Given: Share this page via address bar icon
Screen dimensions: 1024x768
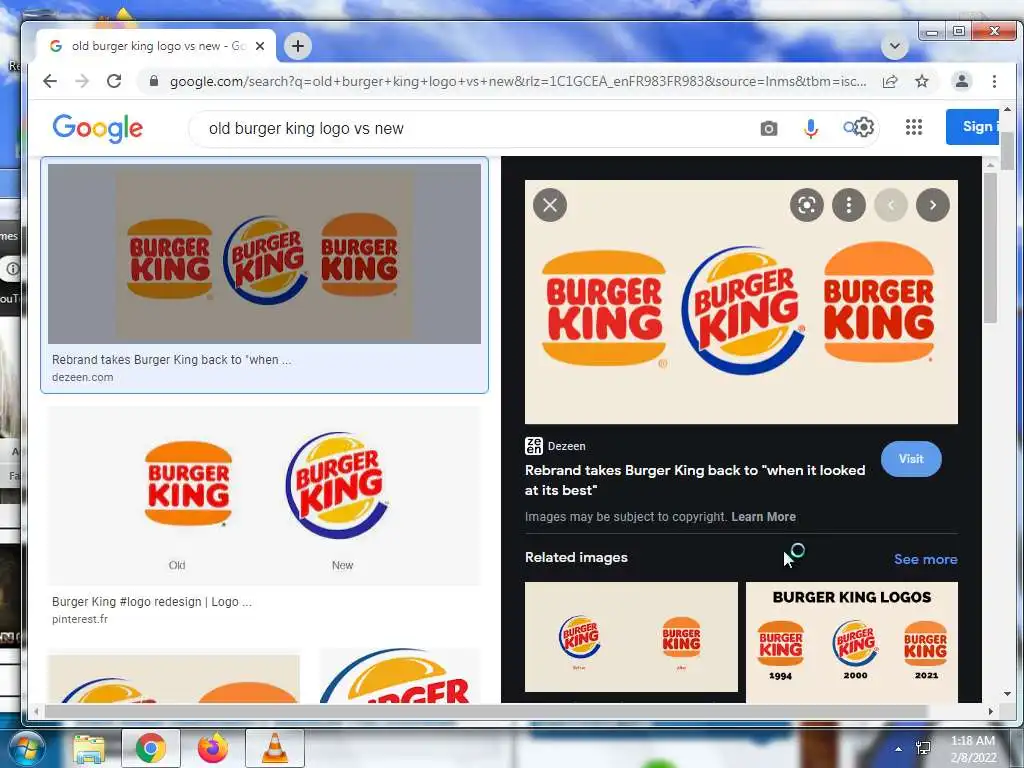Looking at the screenshot, I should (889, 81).
